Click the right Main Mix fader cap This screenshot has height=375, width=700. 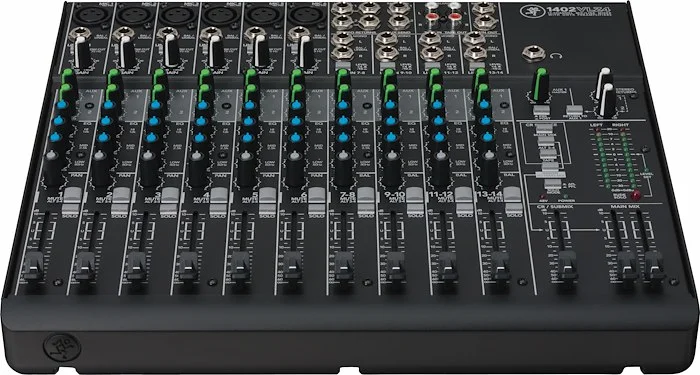click(x=654, y=265)
